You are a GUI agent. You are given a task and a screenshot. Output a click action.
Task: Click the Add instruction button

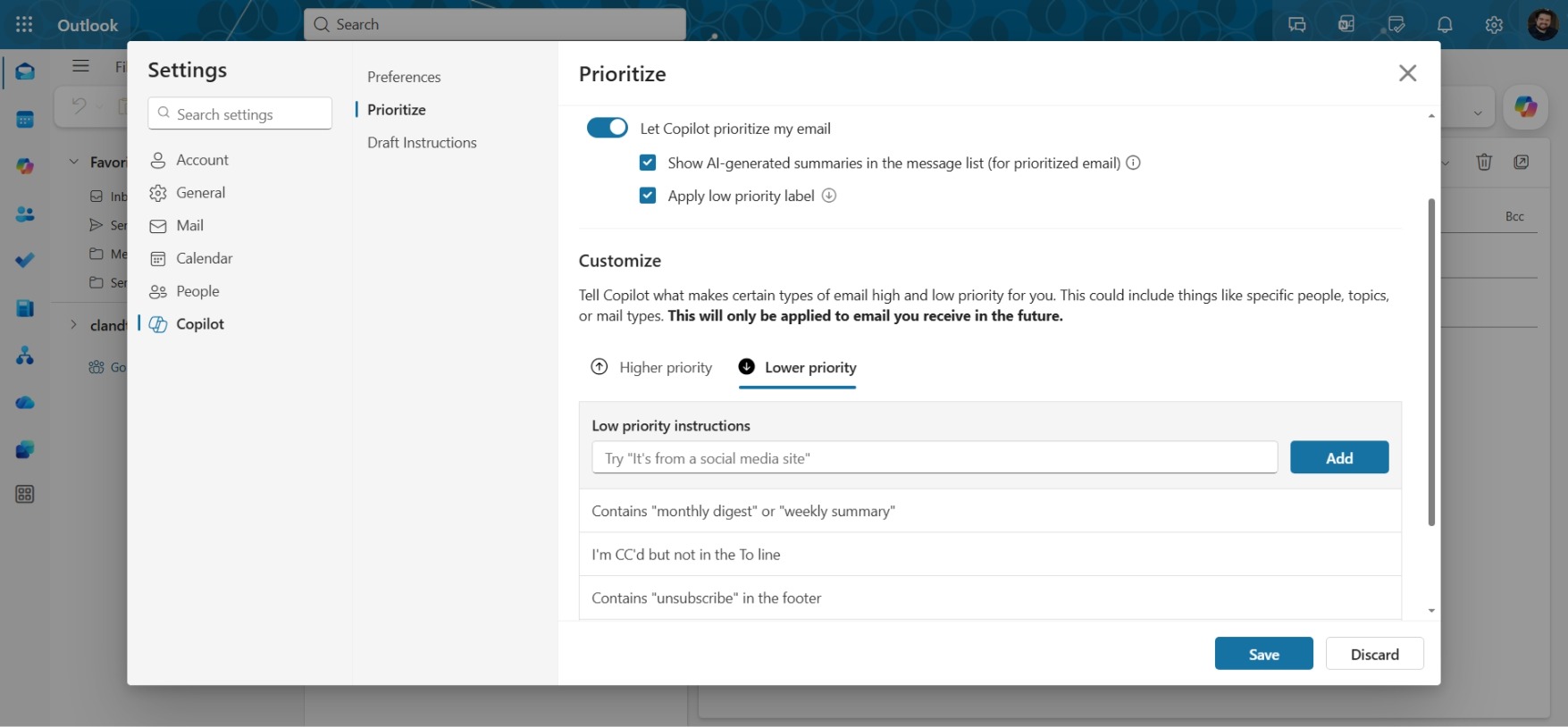pos(1339,457)
